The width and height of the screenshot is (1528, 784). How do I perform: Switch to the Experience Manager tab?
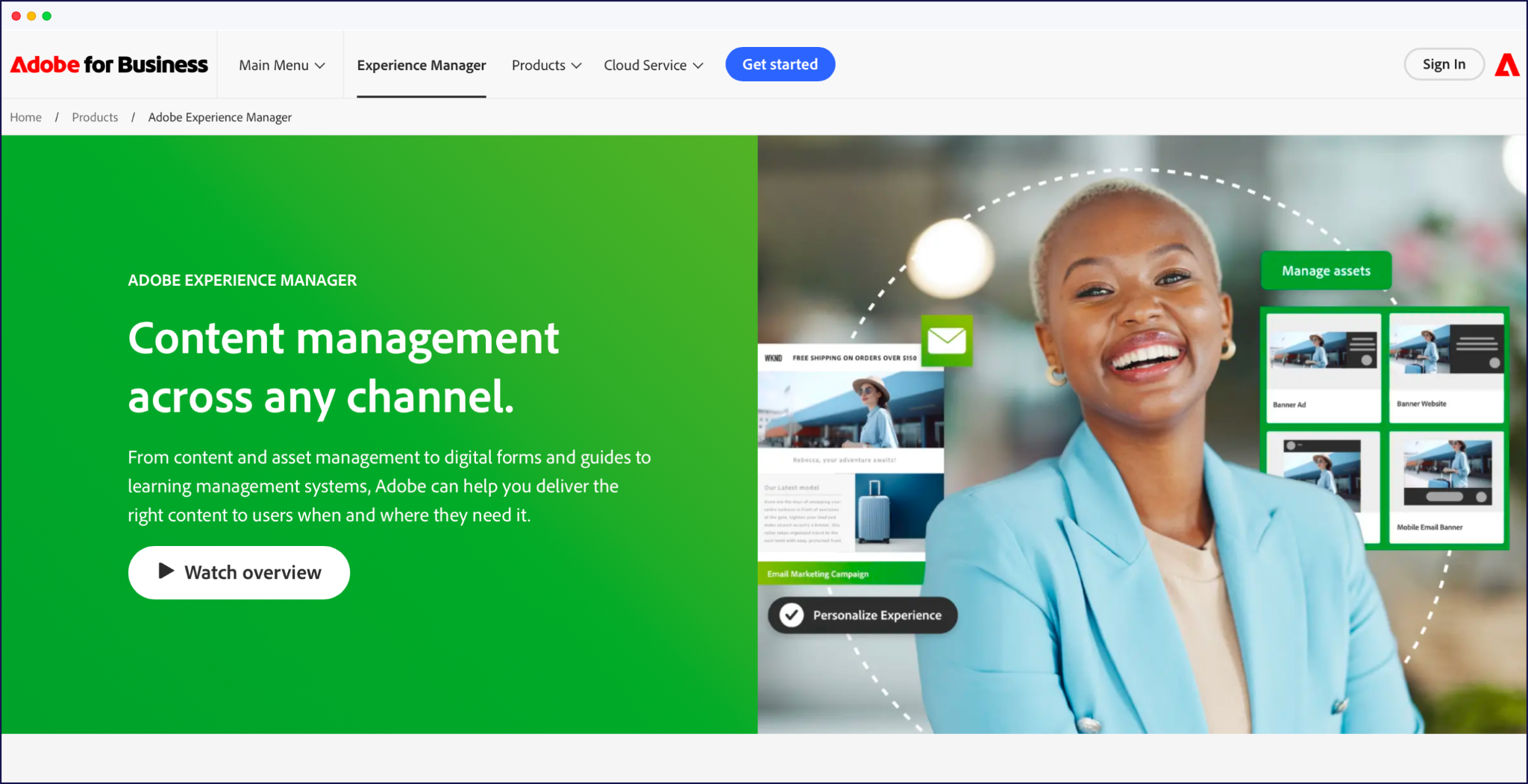(422, 65)
